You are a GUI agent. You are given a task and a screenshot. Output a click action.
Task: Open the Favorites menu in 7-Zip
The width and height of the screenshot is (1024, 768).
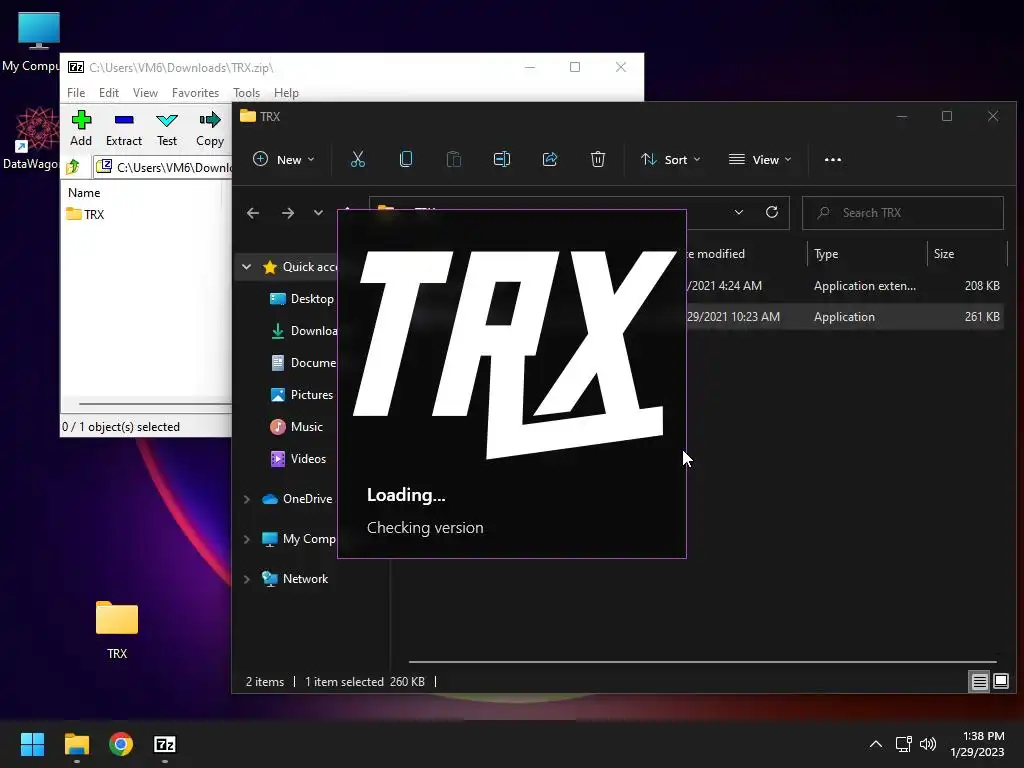point(195,93)
